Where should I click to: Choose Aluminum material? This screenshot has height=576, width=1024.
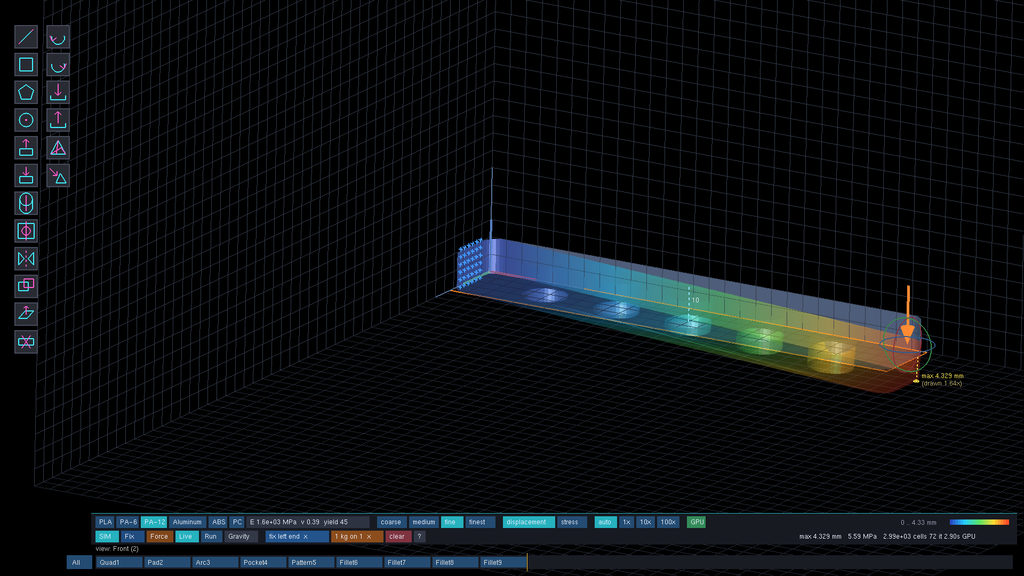(187, 522)
